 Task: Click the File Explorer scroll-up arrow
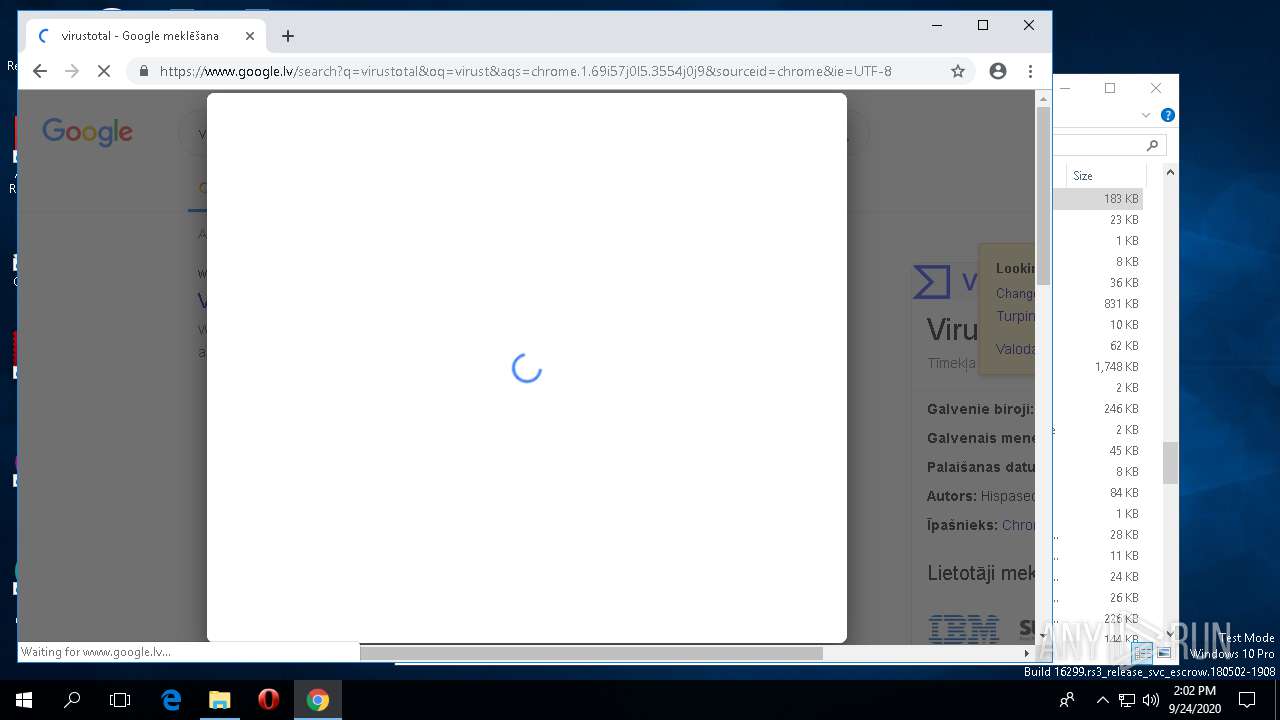coord(1170,173)
